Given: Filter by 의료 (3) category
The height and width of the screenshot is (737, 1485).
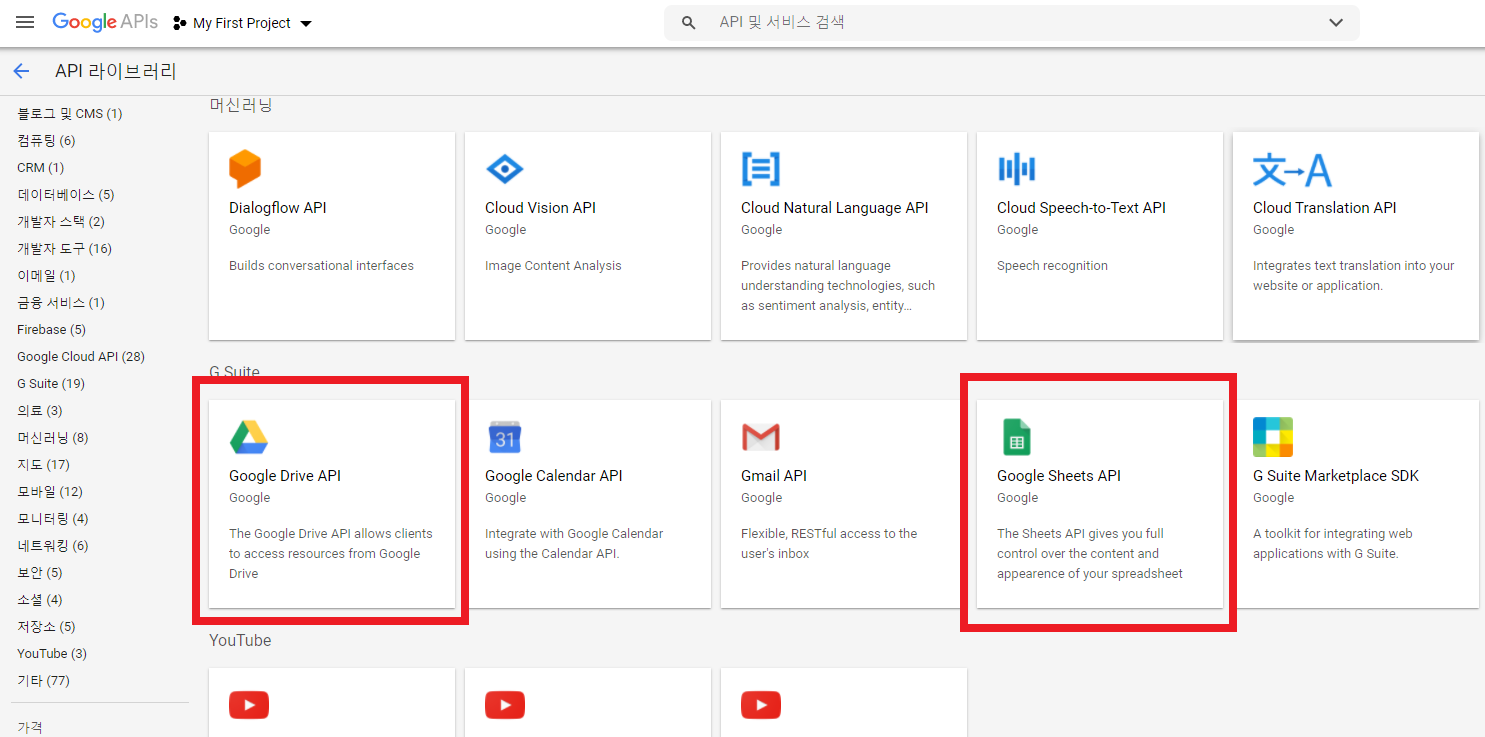Looking at the screenshot, I should 40,411.
